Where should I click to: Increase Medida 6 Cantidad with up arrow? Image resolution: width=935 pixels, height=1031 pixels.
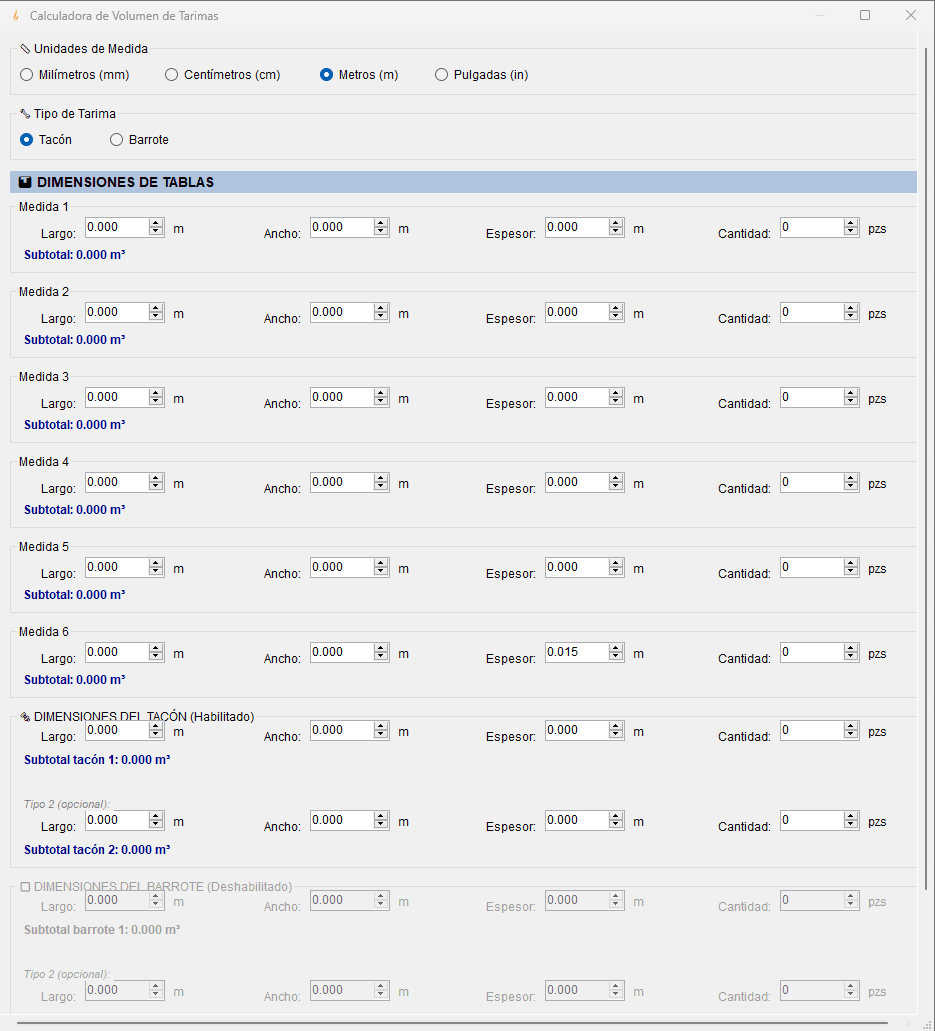point(851,647)
